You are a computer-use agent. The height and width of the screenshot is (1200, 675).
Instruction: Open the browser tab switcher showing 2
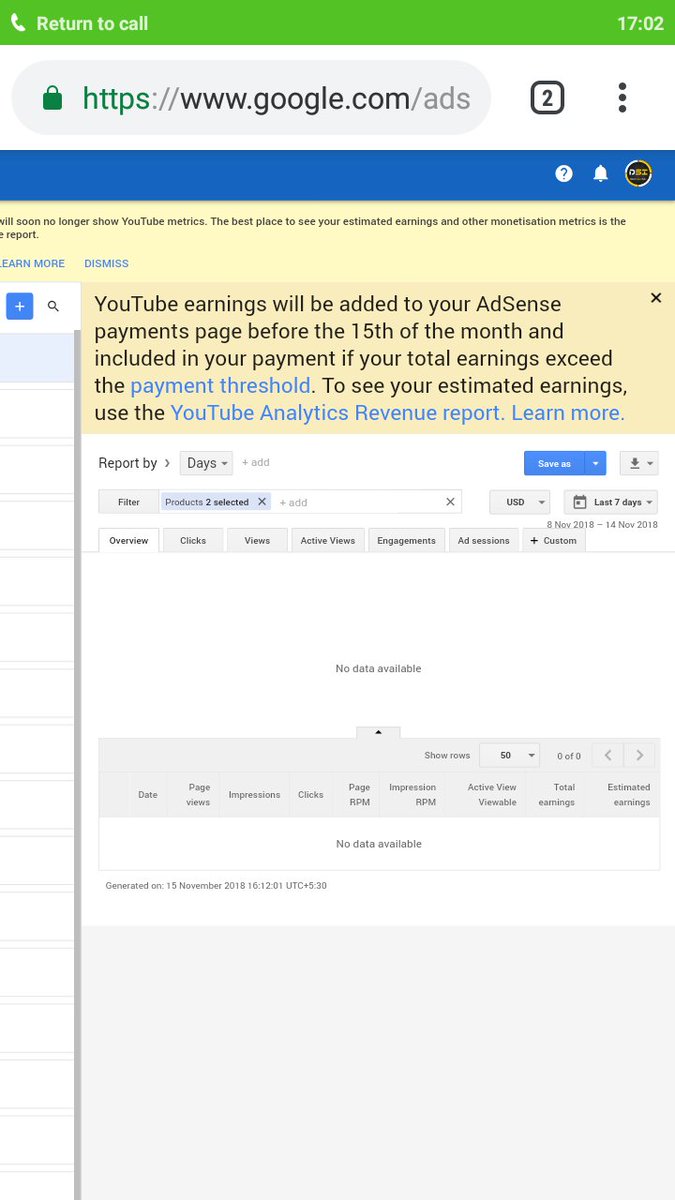tap(547, 97)
